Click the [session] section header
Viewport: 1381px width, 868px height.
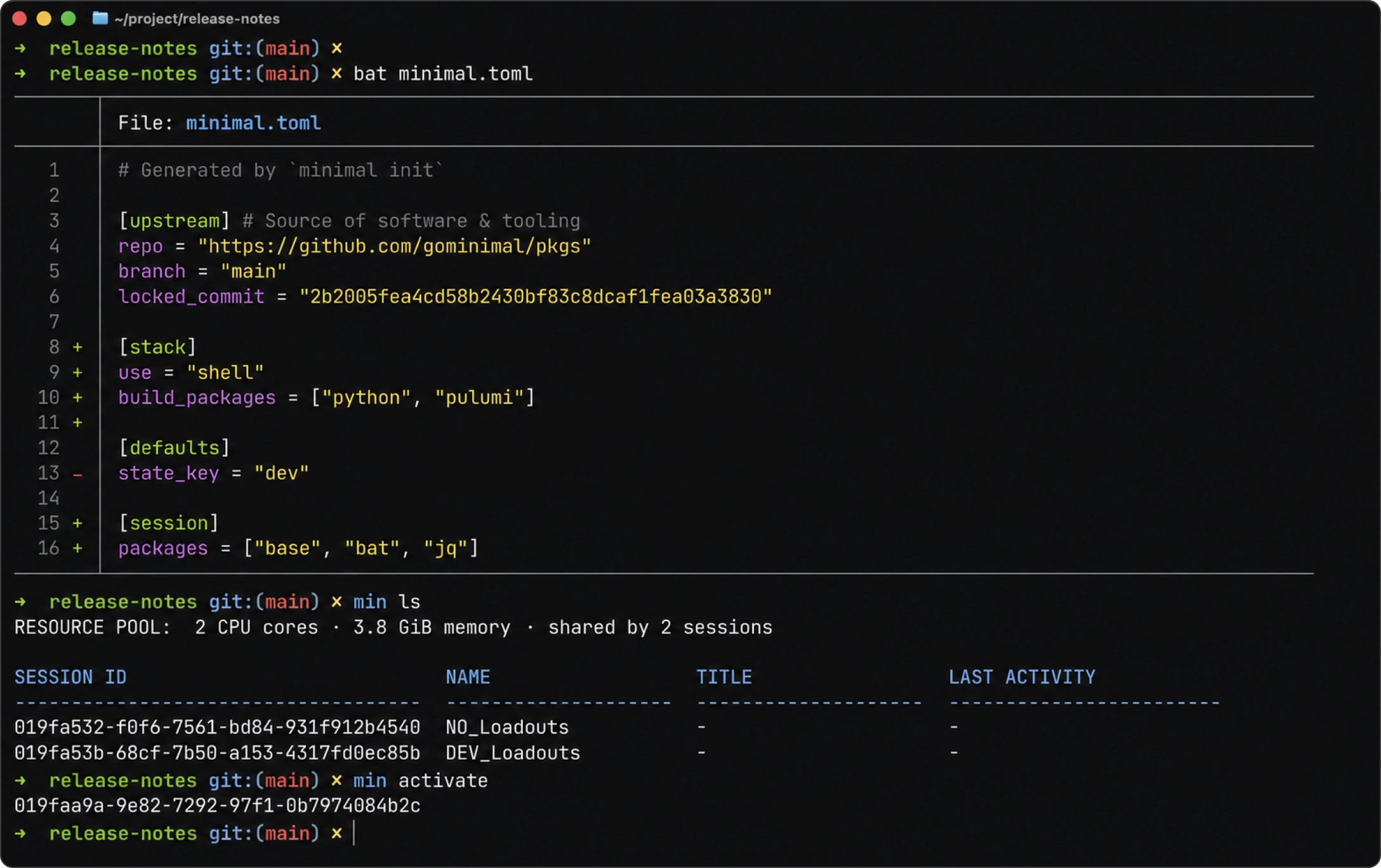(169, 523)
